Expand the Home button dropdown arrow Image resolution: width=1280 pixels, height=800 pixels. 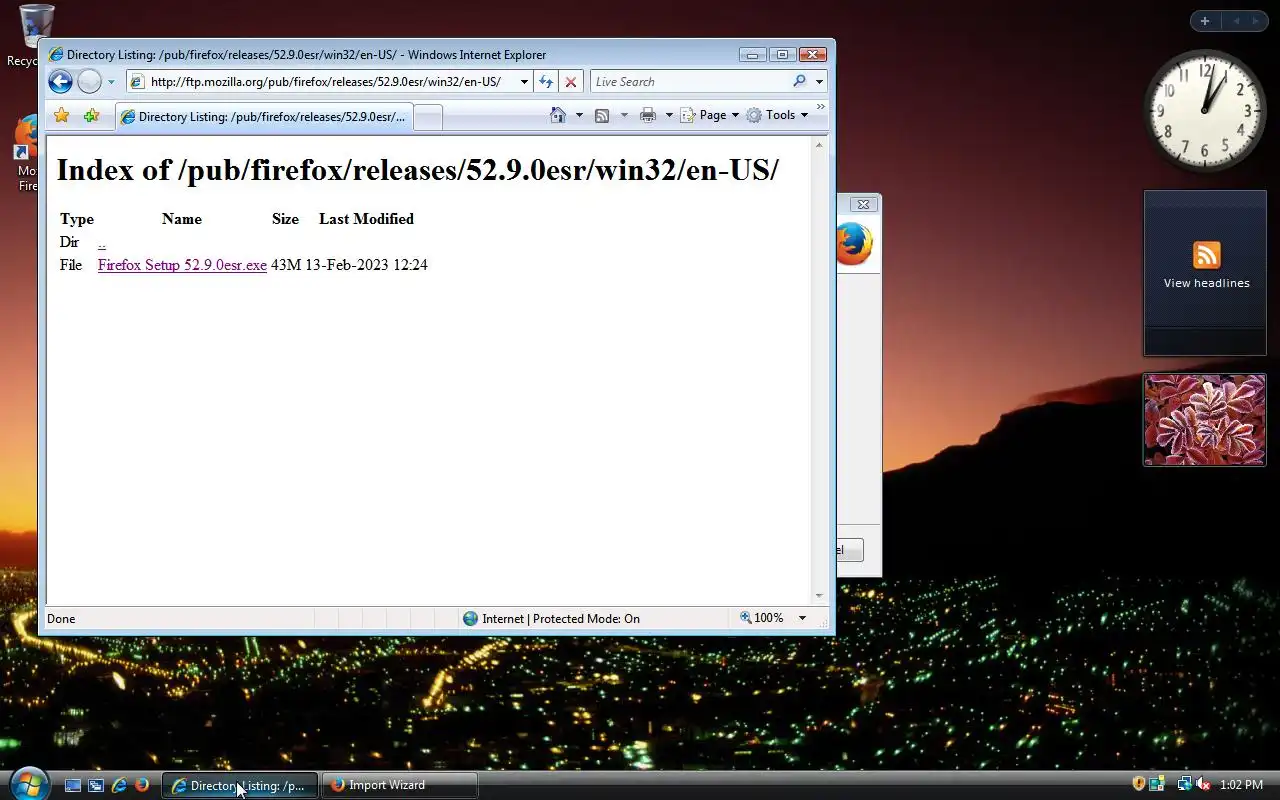[579, 115]
